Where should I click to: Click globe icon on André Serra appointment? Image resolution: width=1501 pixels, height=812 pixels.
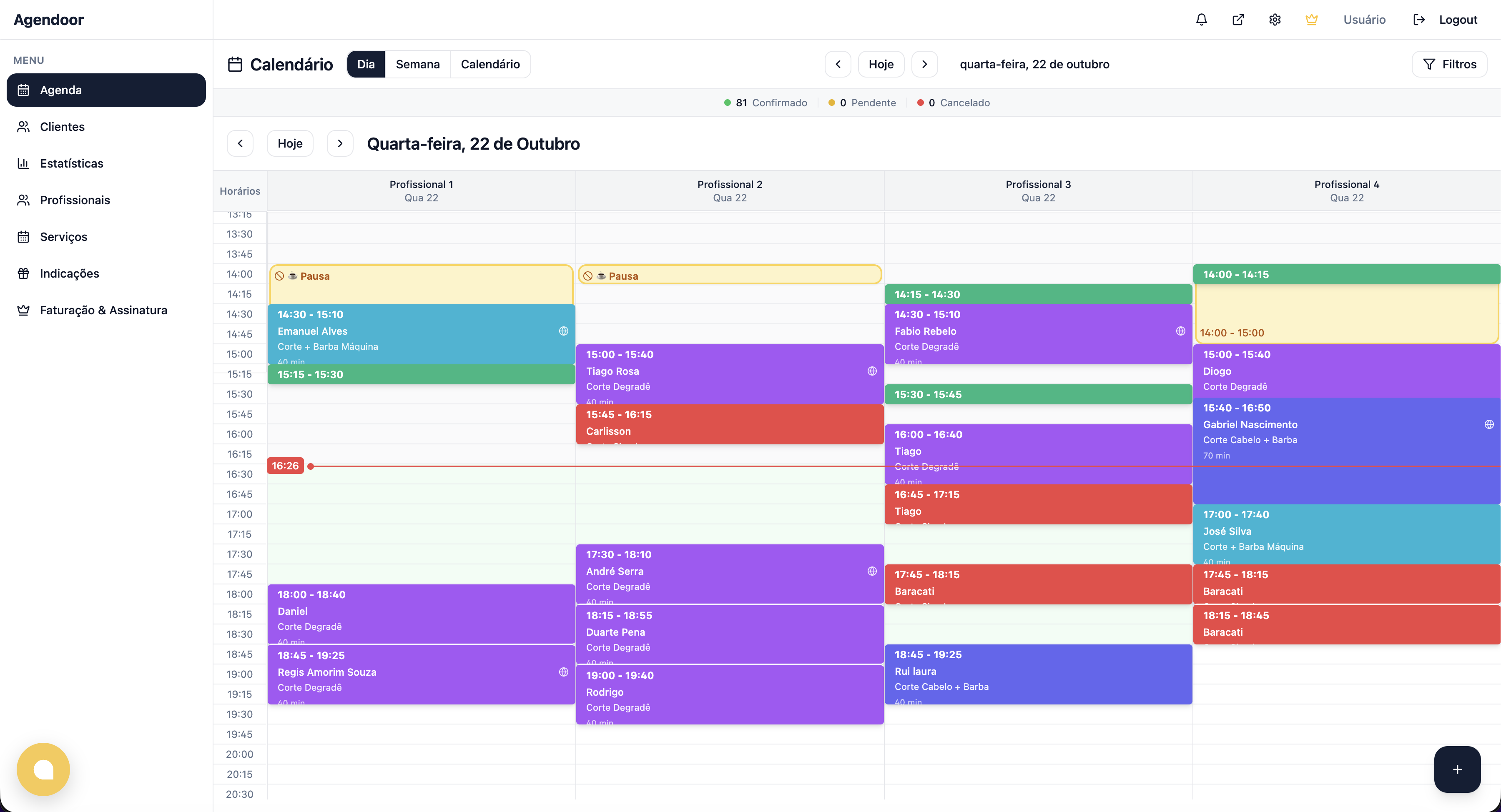coord(872,571)
